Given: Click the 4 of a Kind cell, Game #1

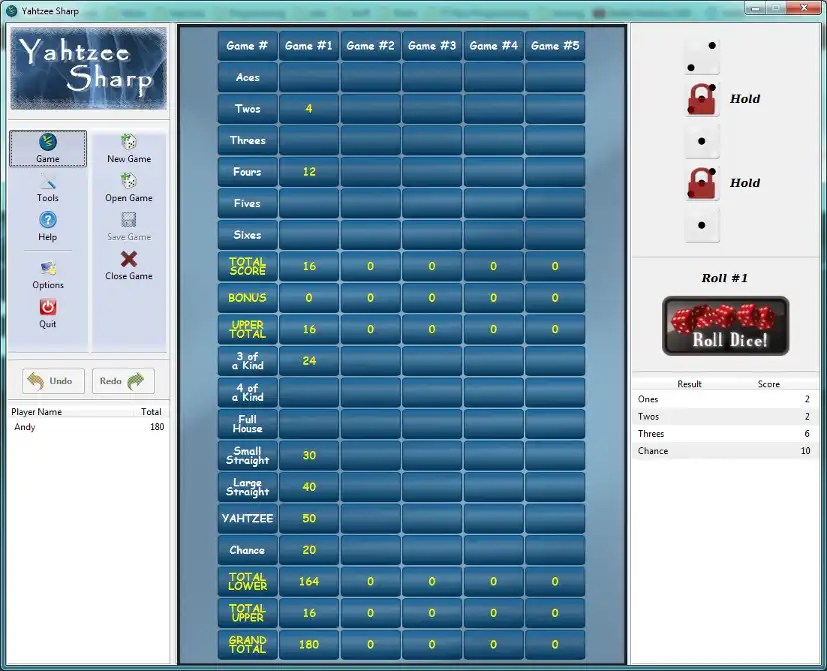Looking at the screenshot, I should [x=309, y=392].
